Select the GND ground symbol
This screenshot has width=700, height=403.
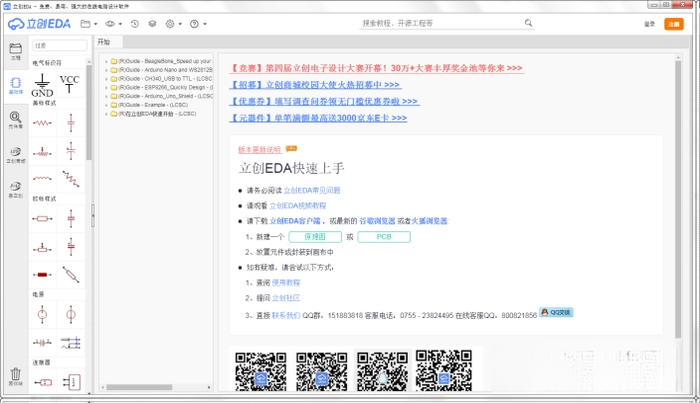pyautogui.click(x=42, y=85)
